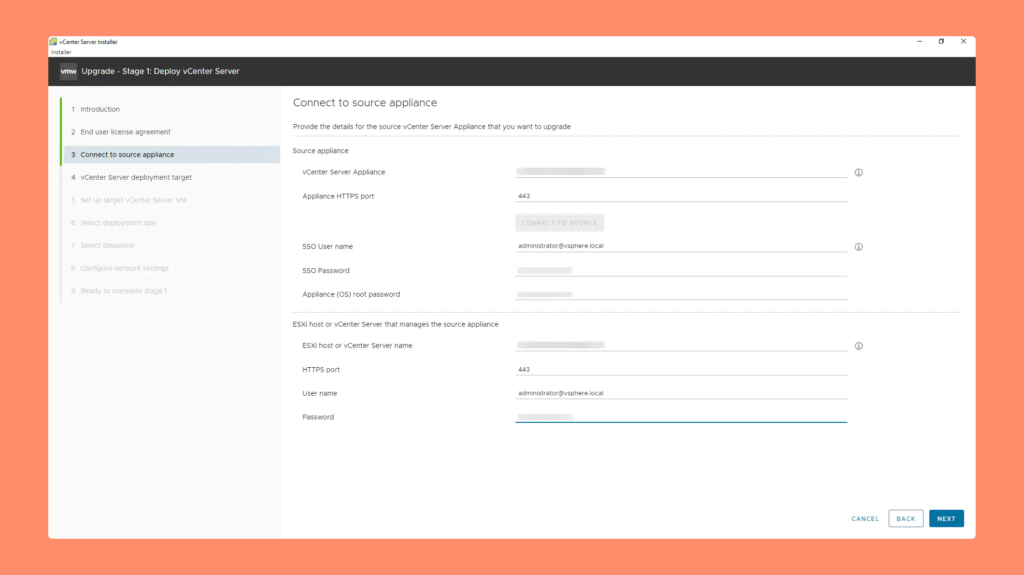Click info icon next to SSO User name
Screen dimensions: 1024x575
click(x=858, y=246)
